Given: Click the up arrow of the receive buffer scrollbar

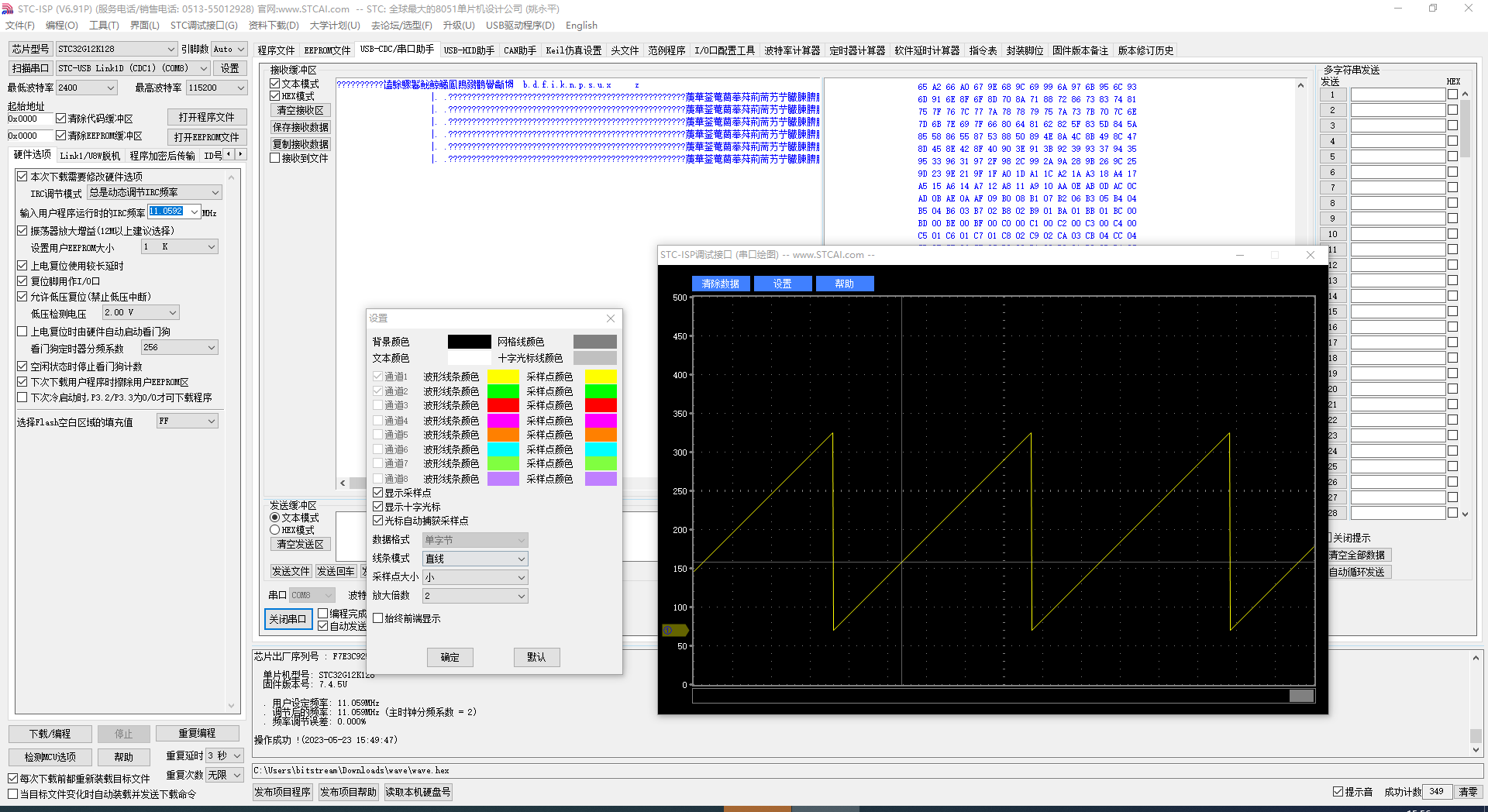Looking at the screenshot, I should [1300, 86].
